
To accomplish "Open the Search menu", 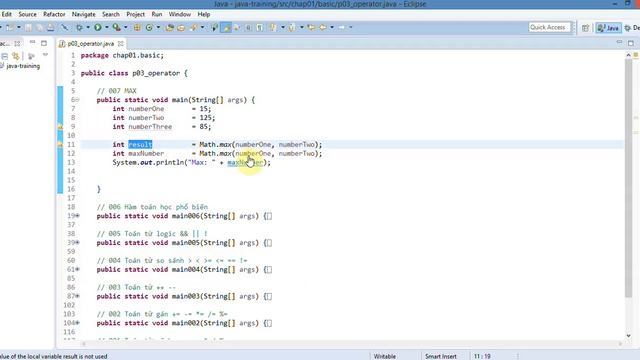I will click(x=111, y=14).
